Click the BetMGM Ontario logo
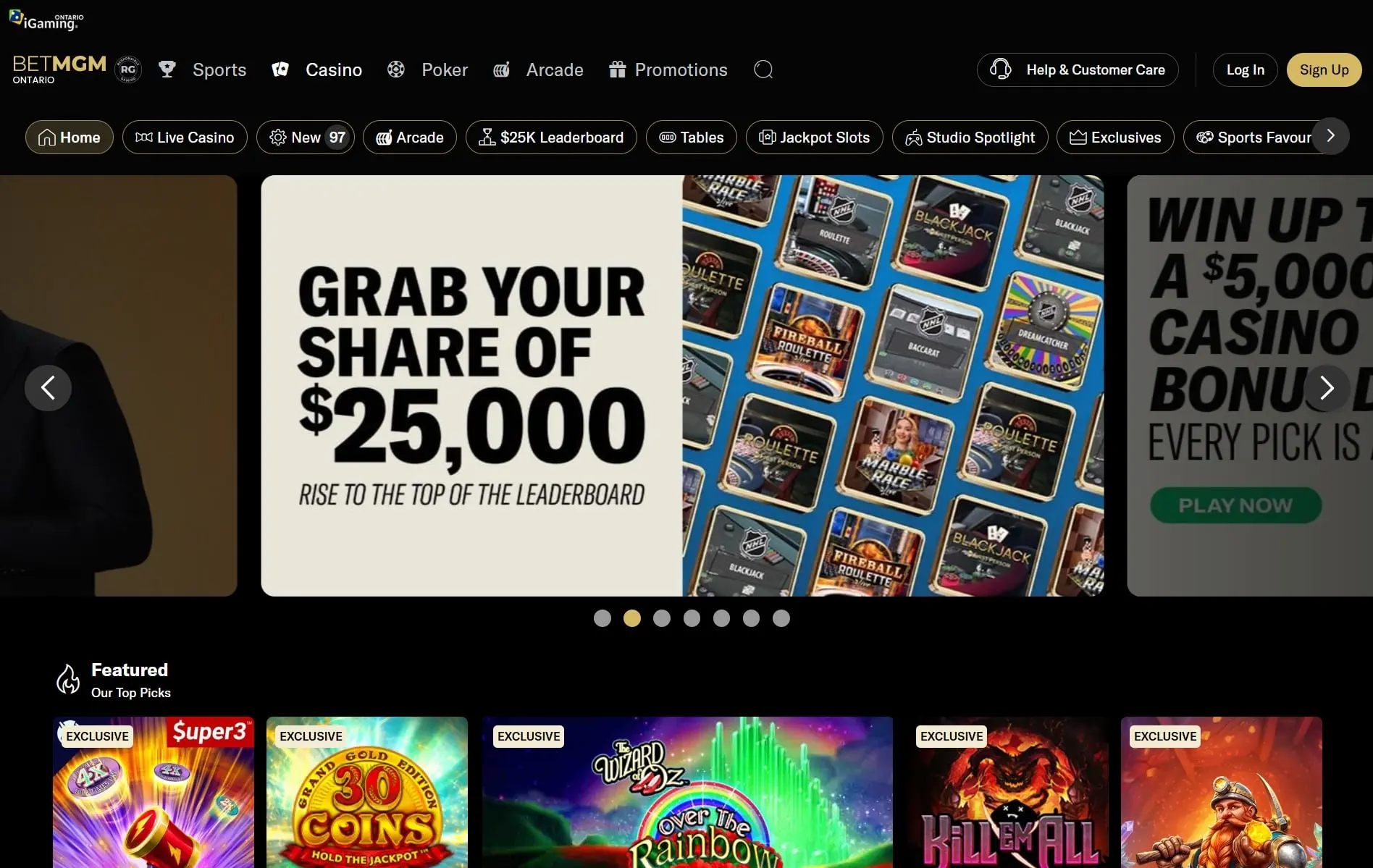Image resolution: width=1373 pixels, height=868 pixels. click(59, 69)
